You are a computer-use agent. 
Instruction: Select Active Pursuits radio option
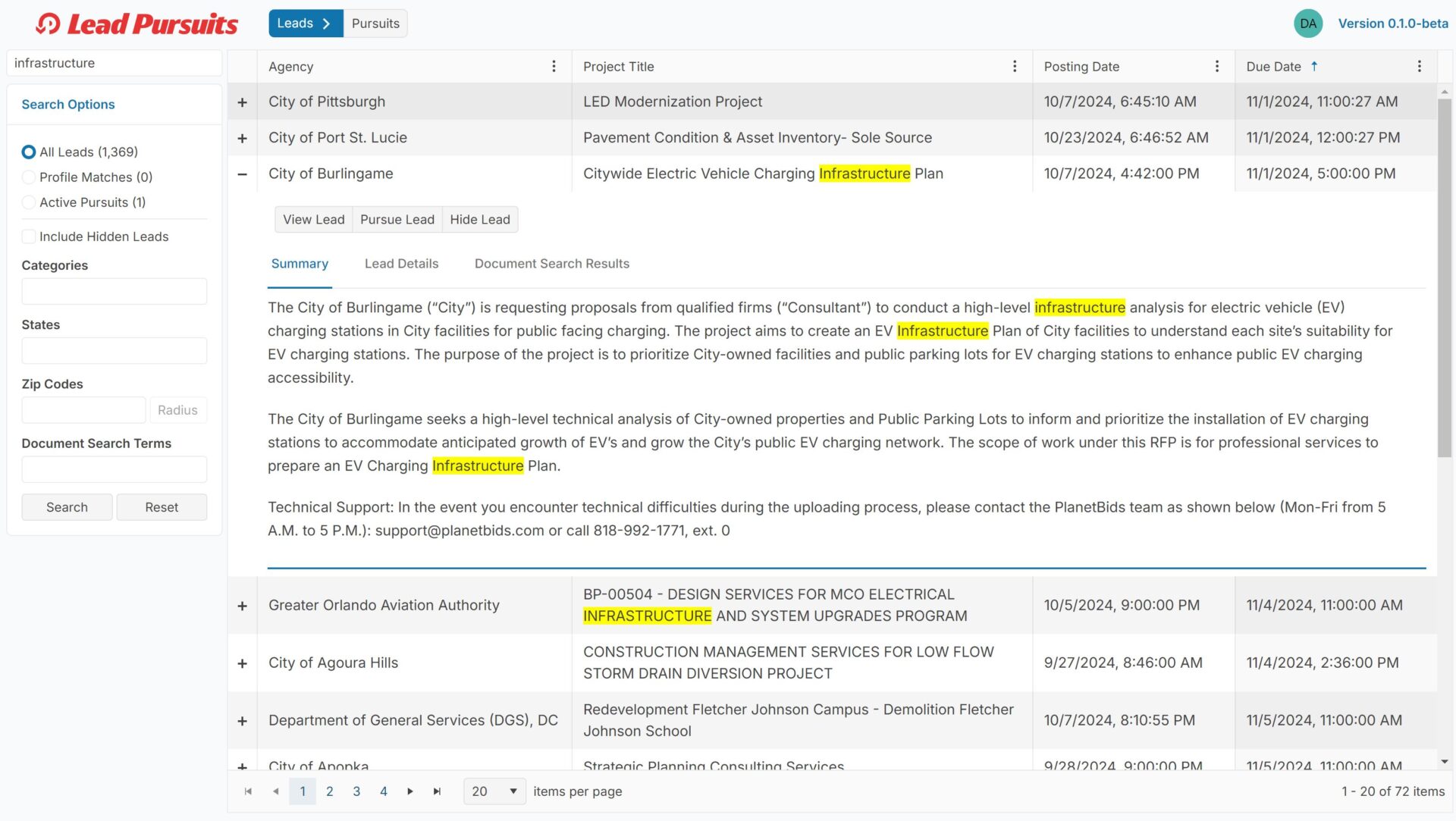coord(29,202)
